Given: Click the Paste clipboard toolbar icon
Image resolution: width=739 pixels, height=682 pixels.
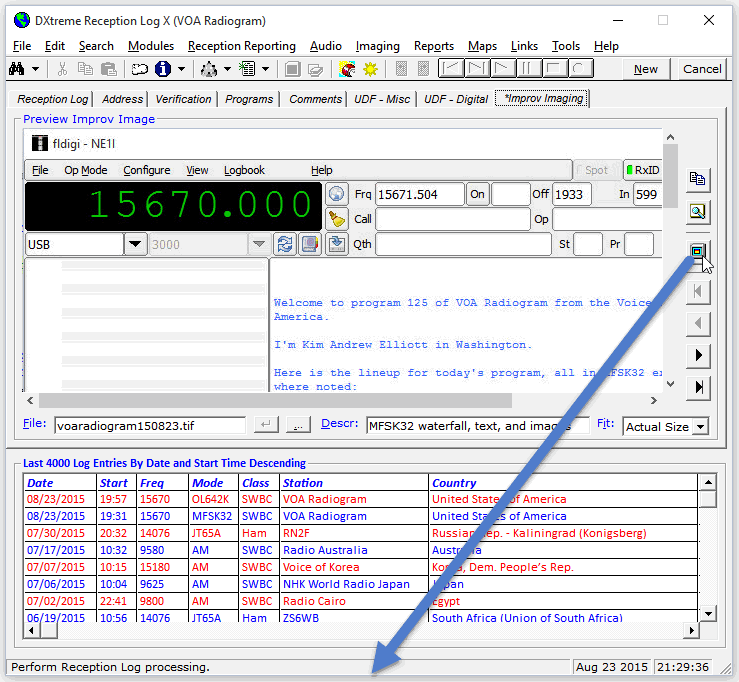Looking at the screenshot, I should [109, 69].
